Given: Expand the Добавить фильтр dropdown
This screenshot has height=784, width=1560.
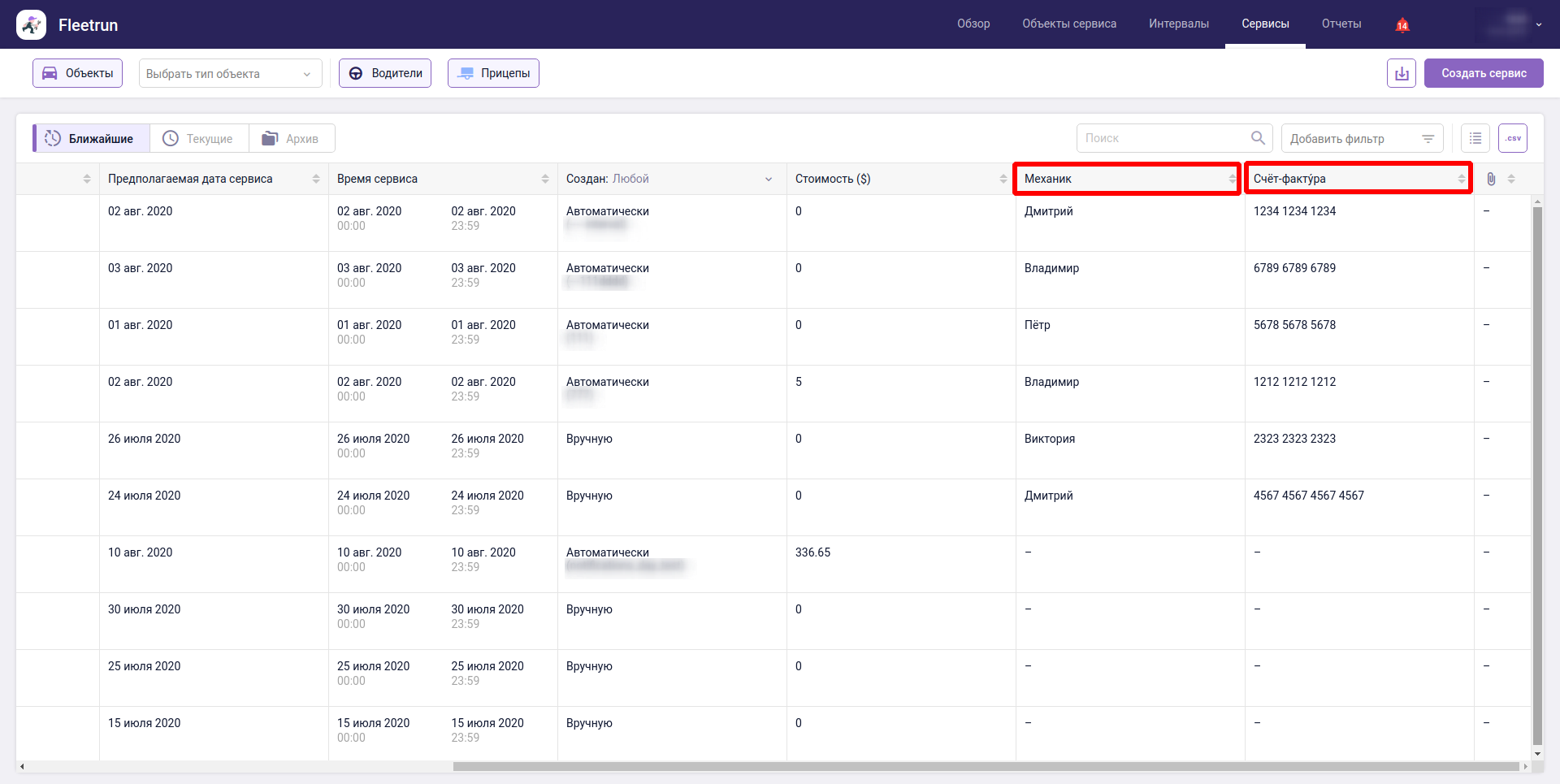Looking at the screenshot, I should pos(1362,138).
